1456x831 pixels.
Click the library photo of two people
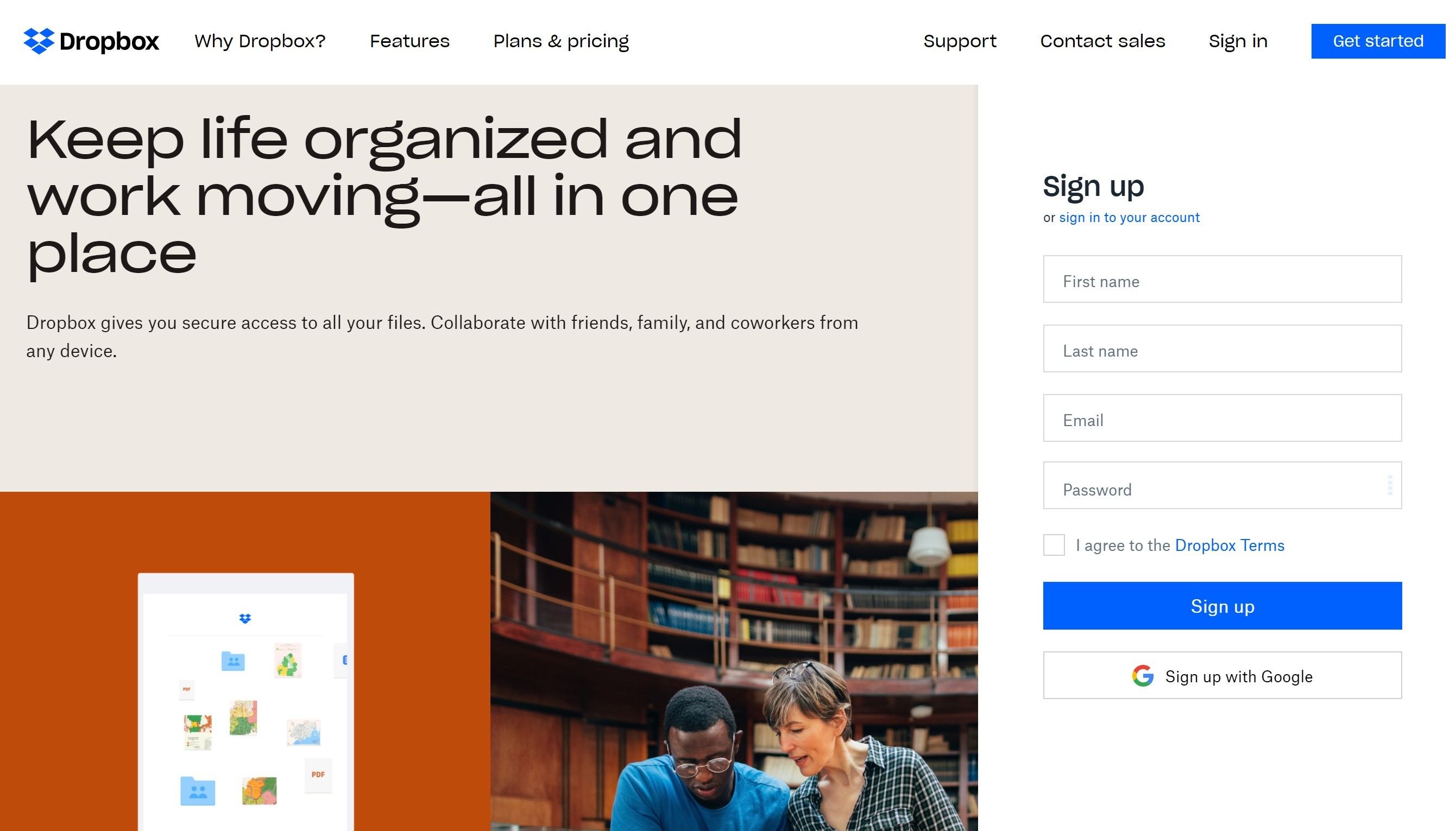coord(734,661)
